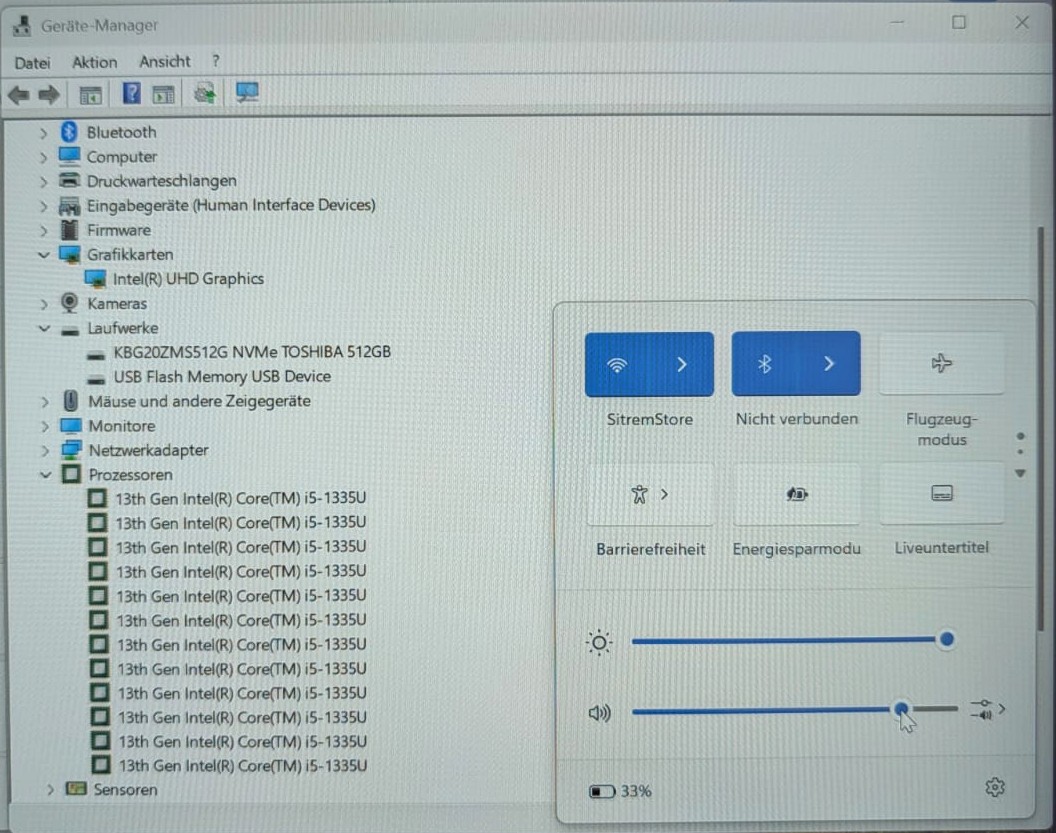Click the battery 33% indicator
This screenshot has width=1056, height=833.
[x=620, y=791]
